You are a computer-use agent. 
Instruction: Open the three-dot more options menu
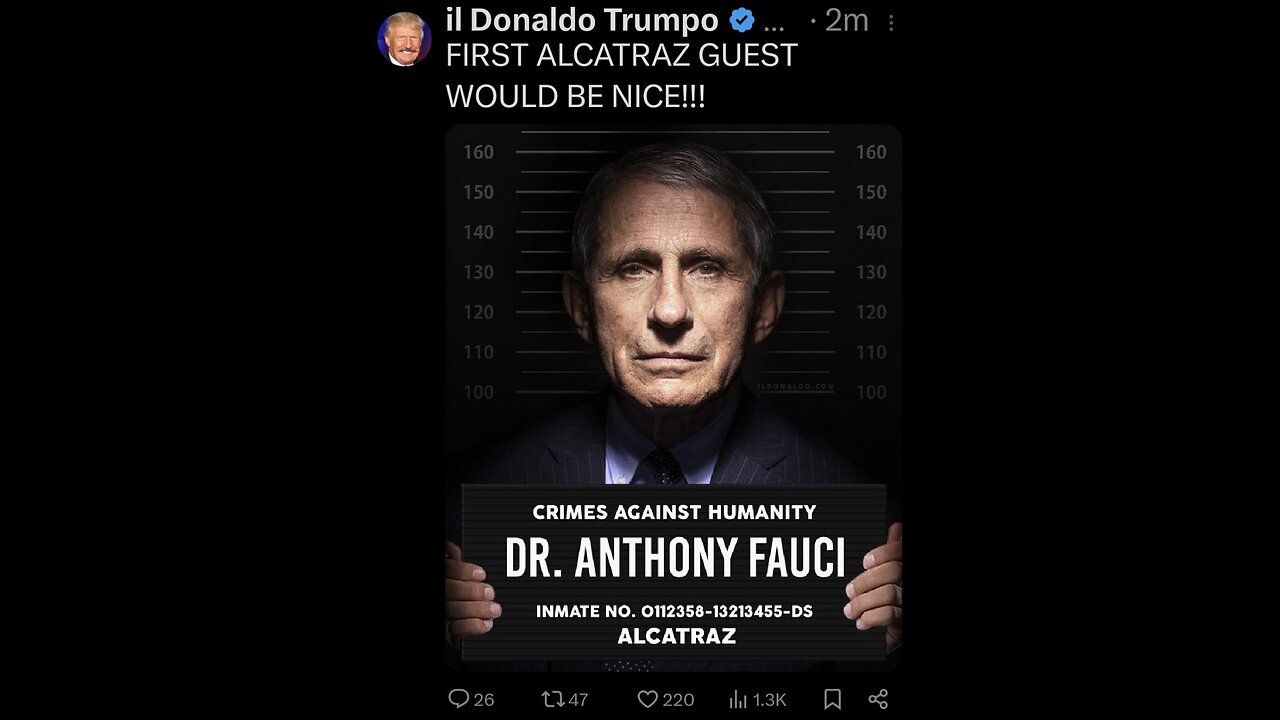click(x=891, y=21)
